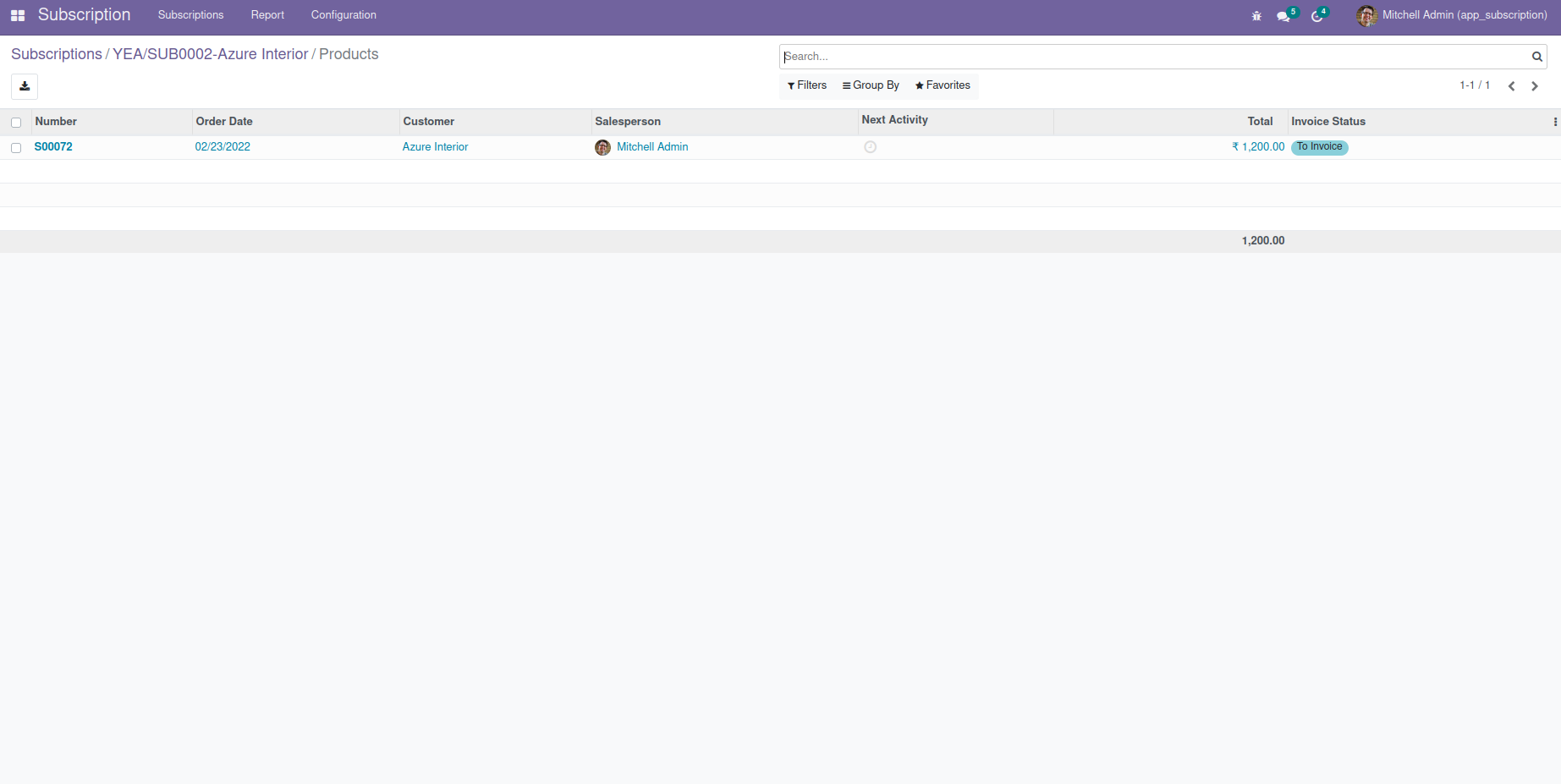Open the Report menu
Image resolution: width=1561 pixels, height=784 pixels.
(x=267, y=15)
